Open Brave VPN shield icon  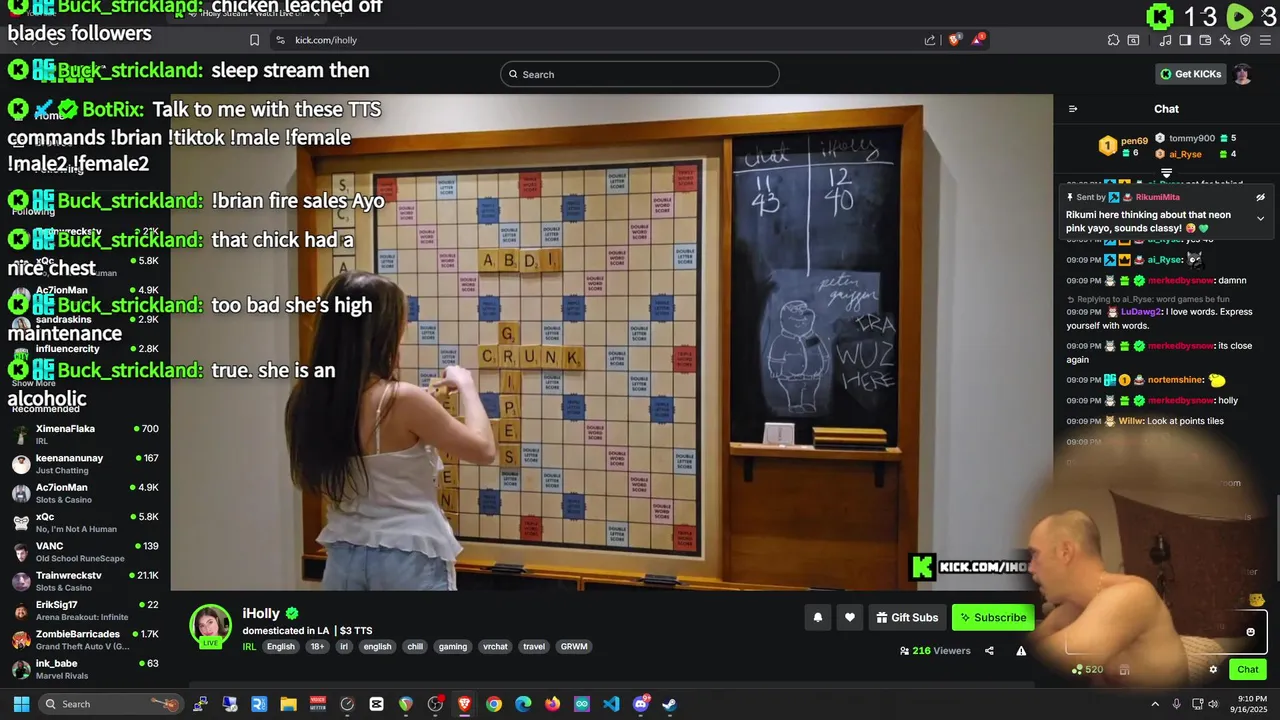(1245, 40)
